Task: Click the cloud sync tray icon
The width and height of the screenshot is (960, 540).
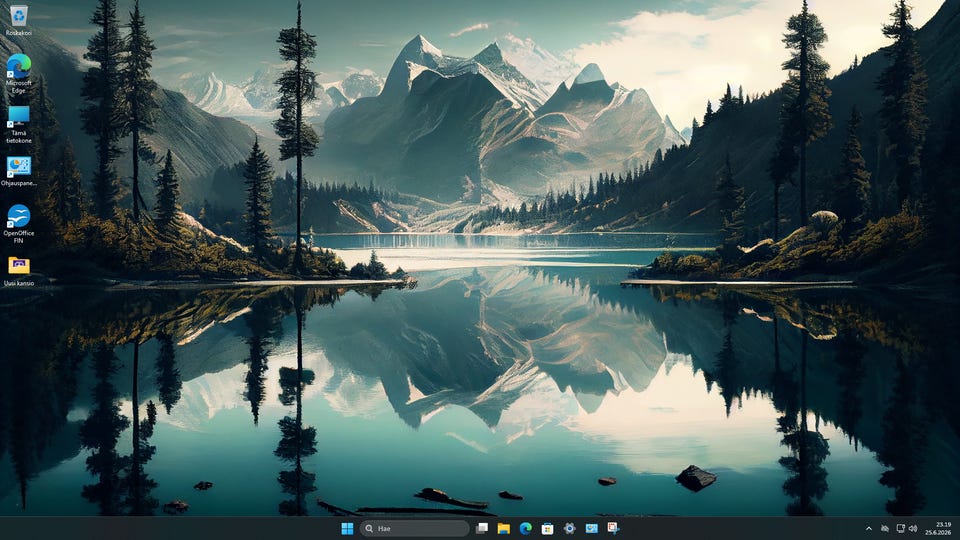Action: coord(885,528)
